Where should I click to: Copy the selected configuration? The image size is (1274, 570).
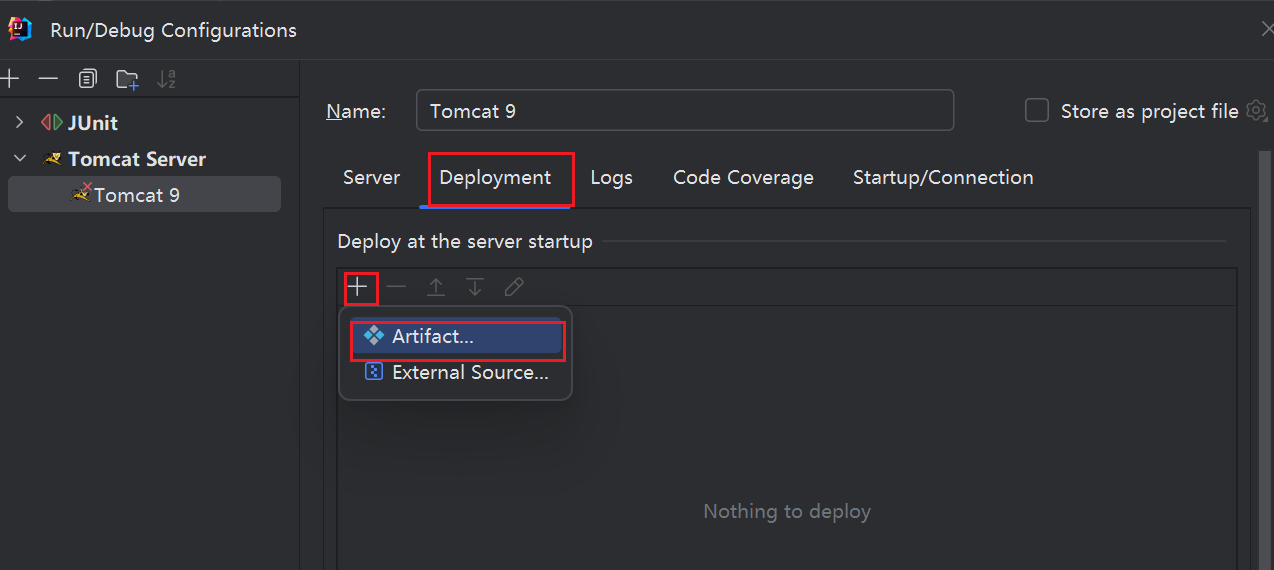tap(88, 78)
